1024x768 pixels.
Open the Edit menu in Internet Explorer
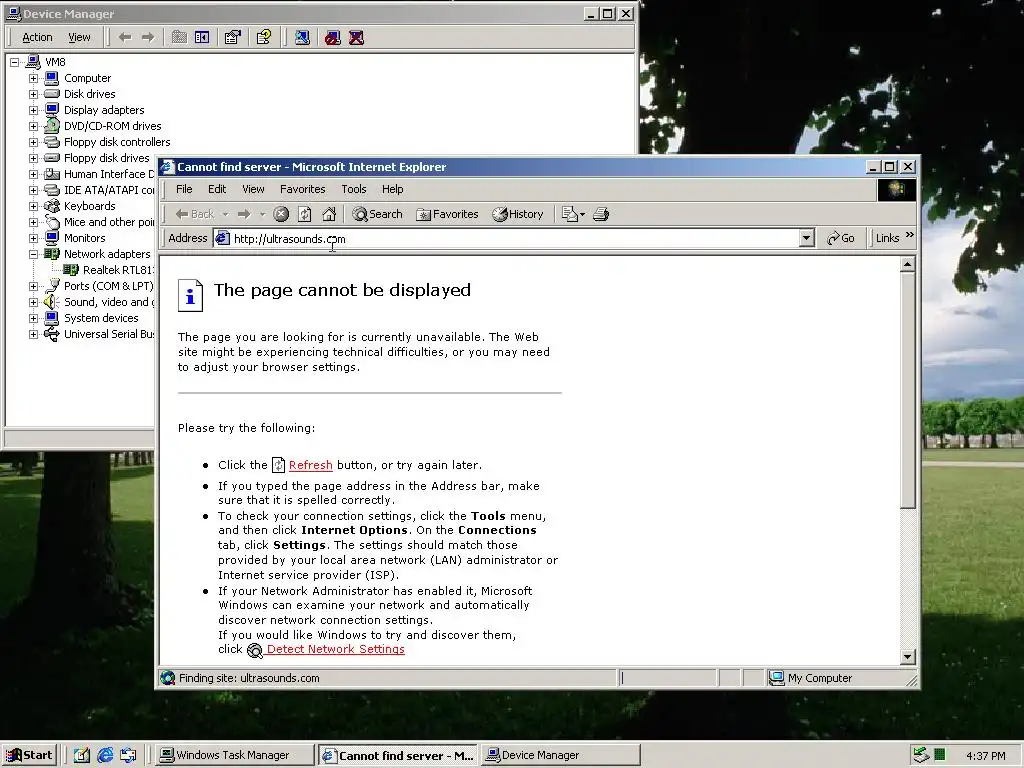tap(217, 189)
